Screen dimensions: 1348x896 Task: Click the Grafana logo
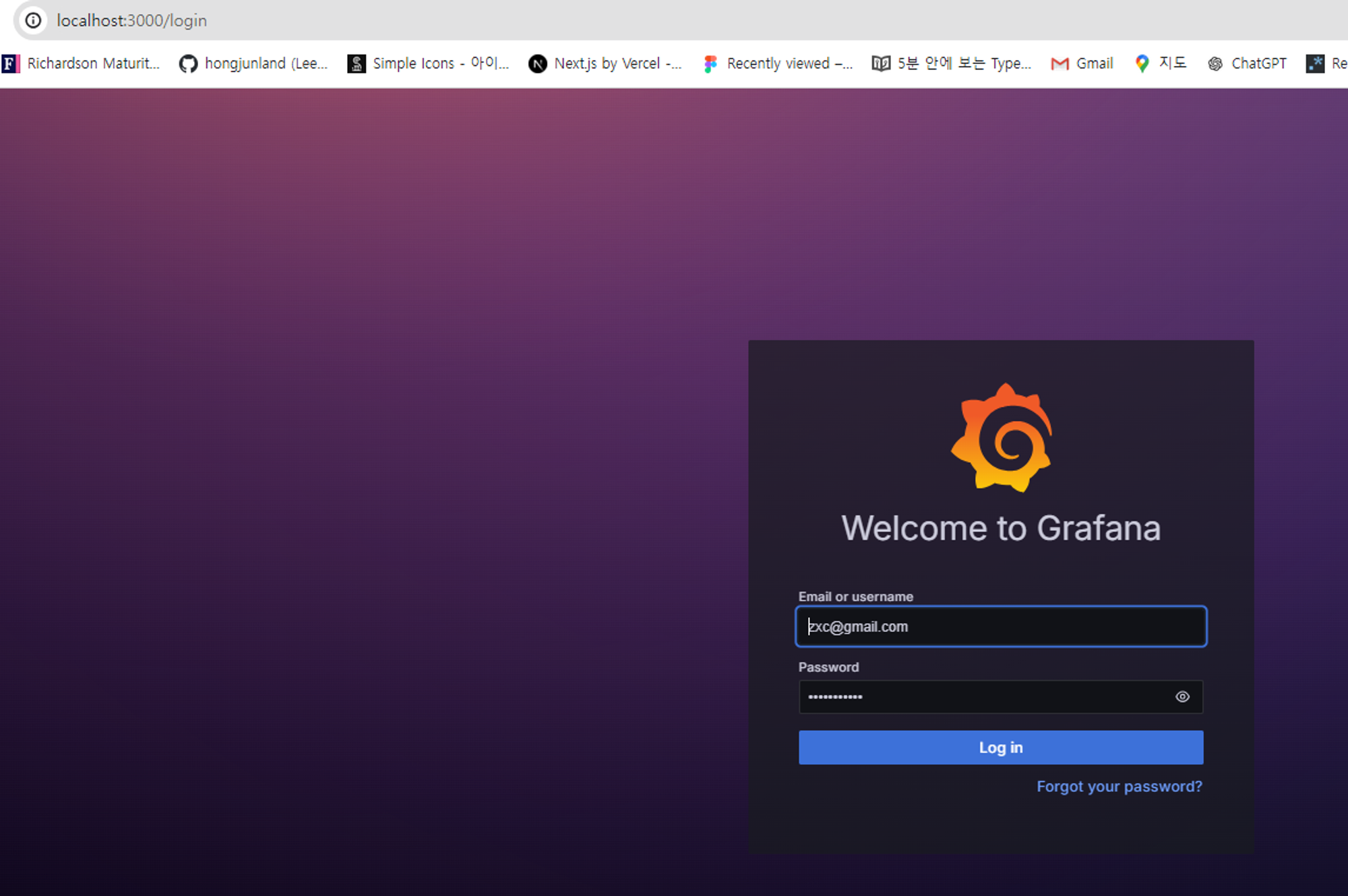click(1002, 438)
